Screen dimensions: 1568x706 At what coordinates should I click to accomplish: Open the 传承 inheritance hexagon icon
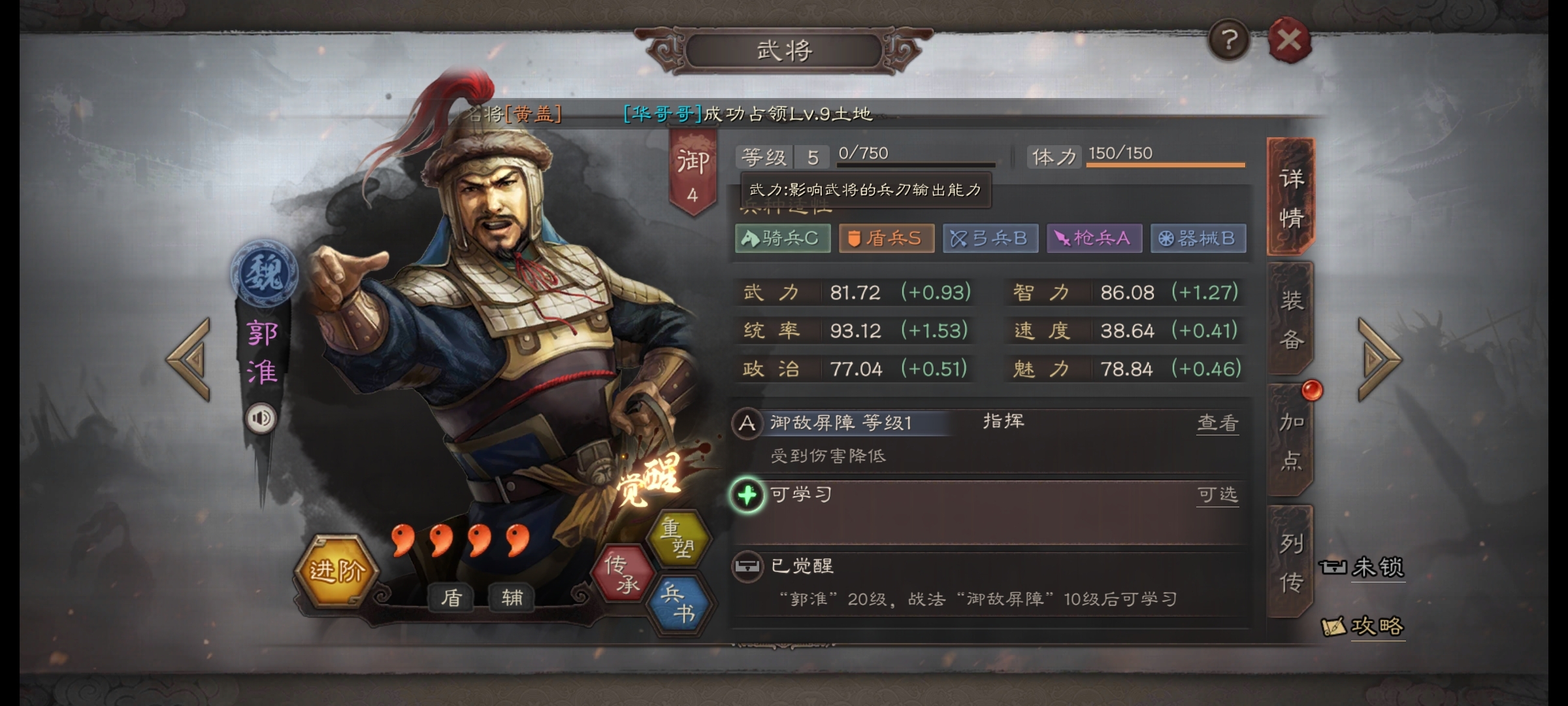623,573
